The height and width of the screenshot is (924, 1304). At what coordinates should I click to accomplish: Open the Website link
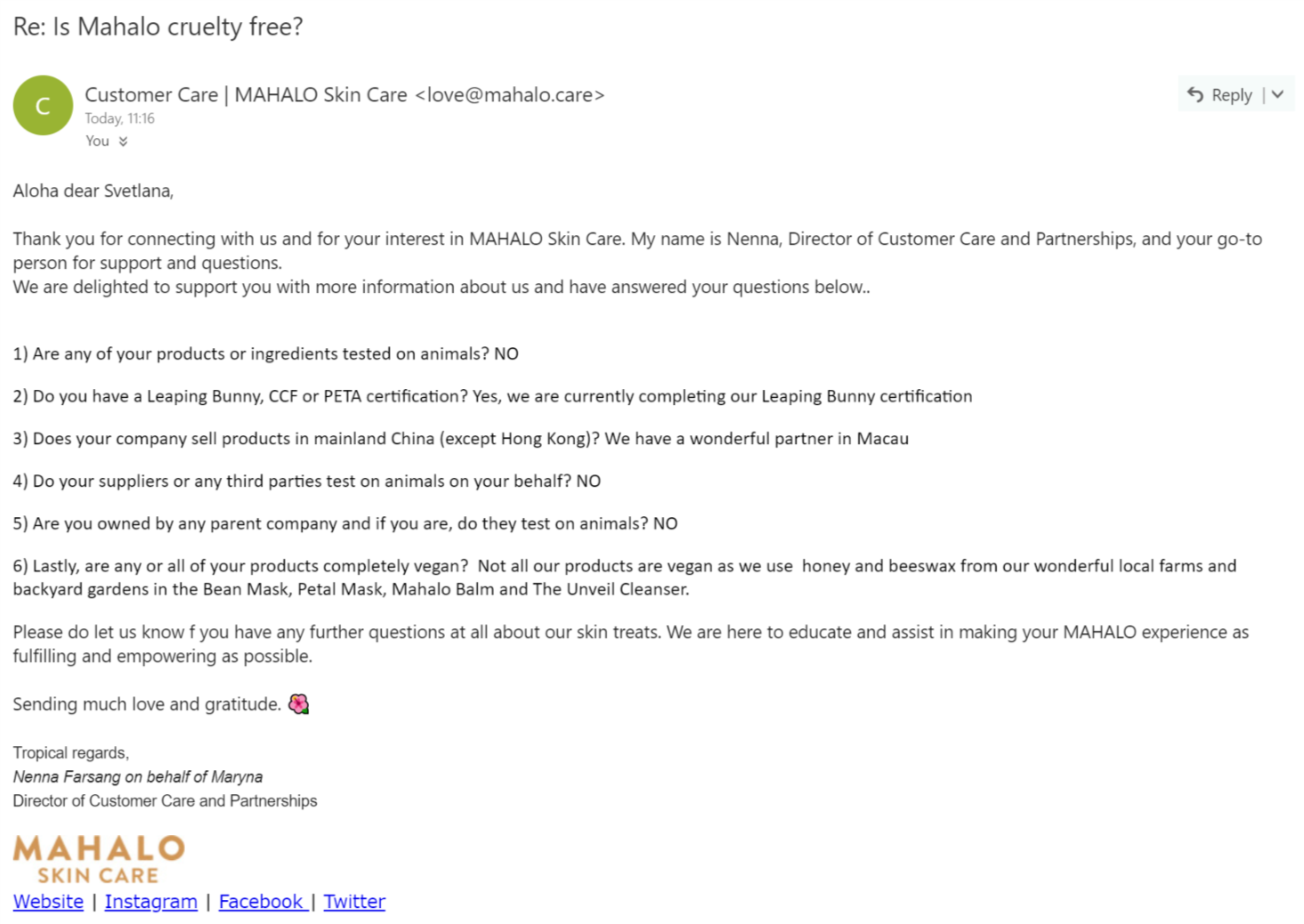coord(48,901)
